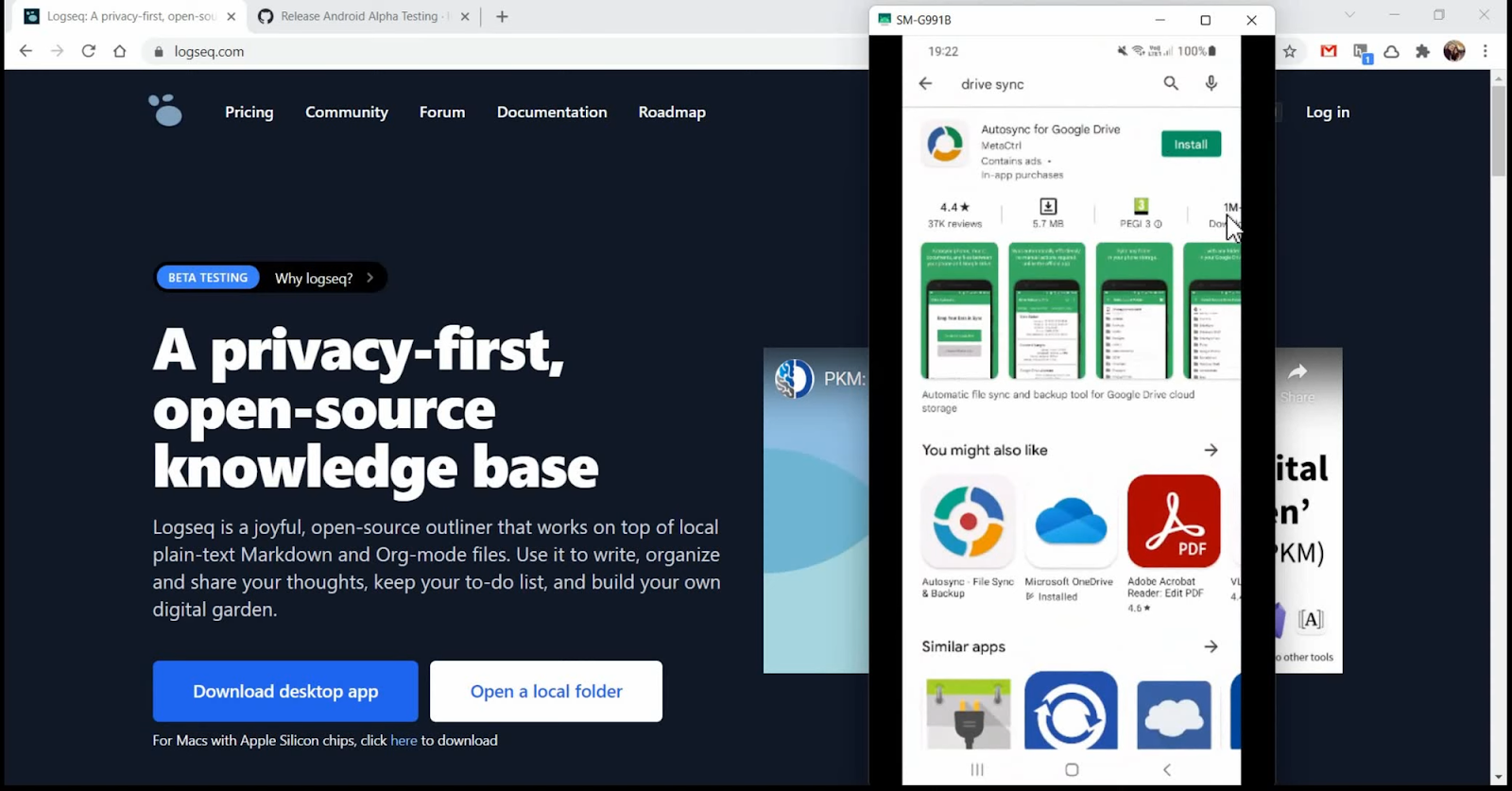The height and width of the screenshot is (791, 1512).
Task: Go back in Chrome browser
Action: click(x=26, y=51)
